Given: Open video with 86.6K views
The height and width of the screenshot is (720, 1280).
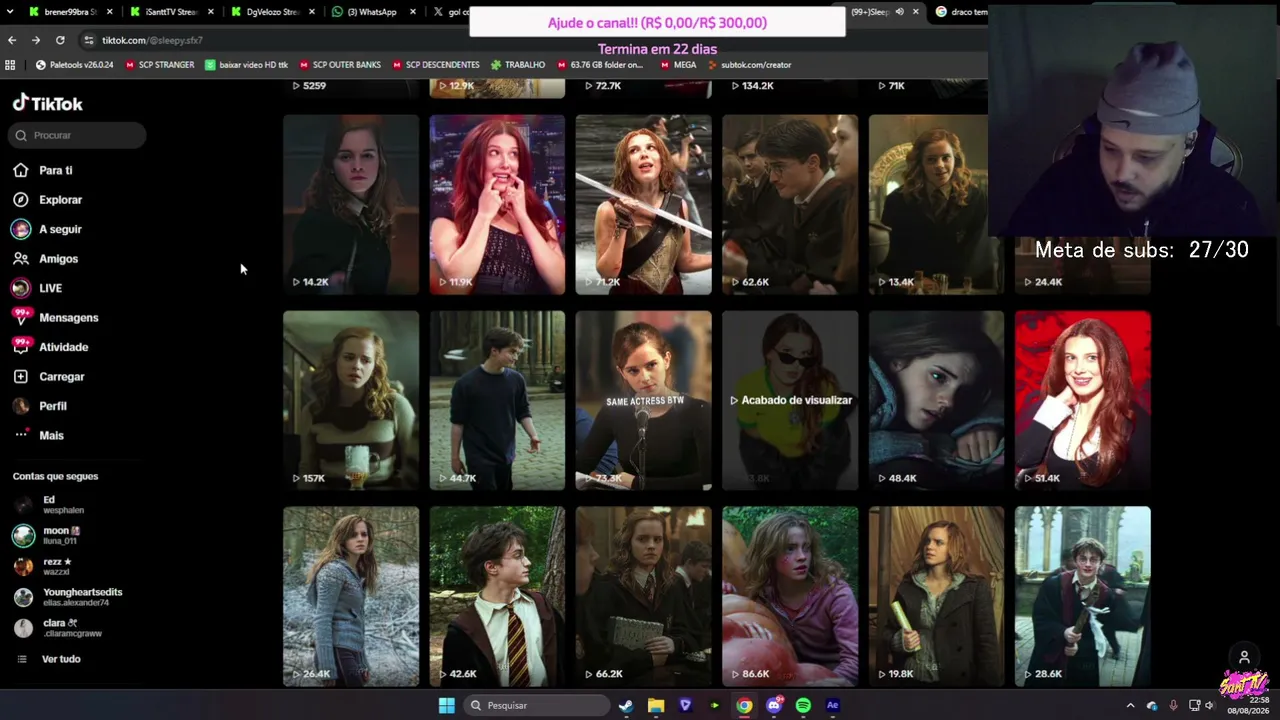Looking at the screenshot, I should tap(790, 596).
